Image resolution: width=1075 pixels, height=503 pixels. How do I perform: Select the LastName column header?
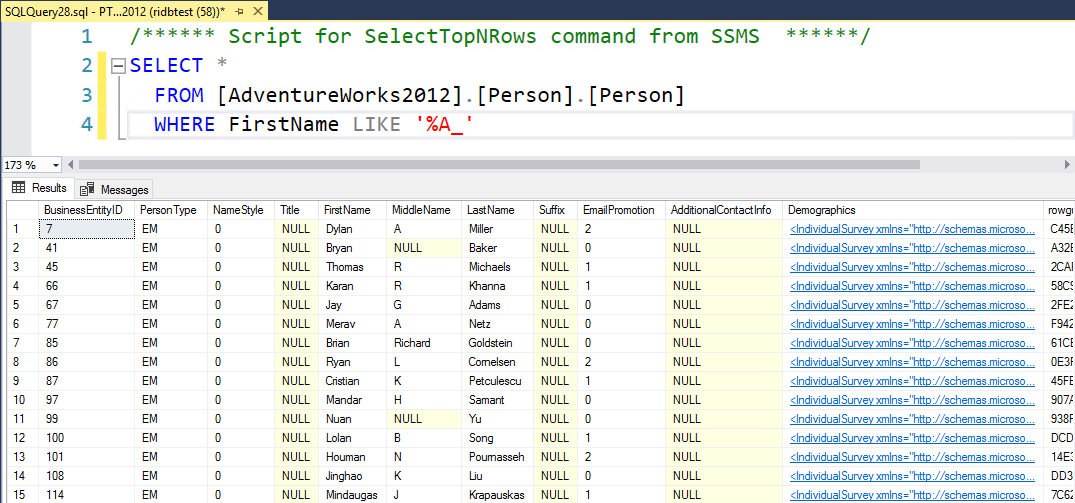tap(498, 210)
